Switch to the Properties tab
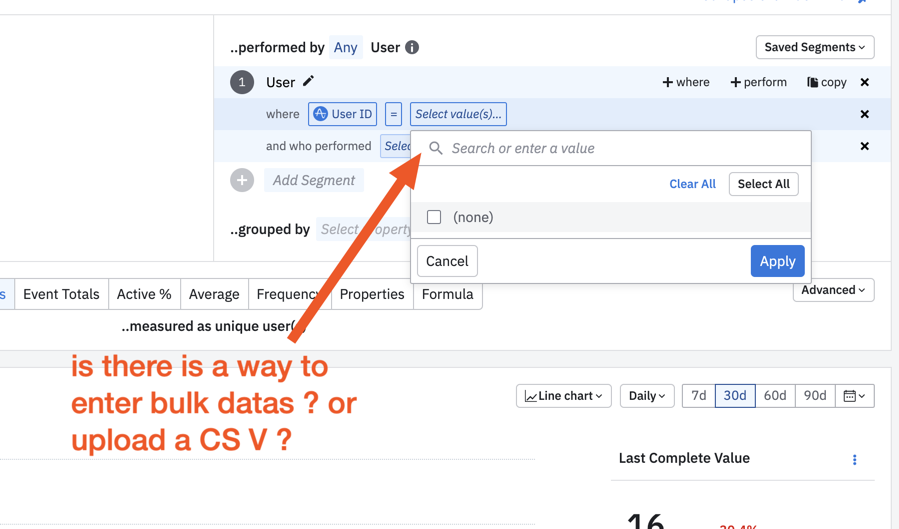899x529 pixels. (372, 294)
